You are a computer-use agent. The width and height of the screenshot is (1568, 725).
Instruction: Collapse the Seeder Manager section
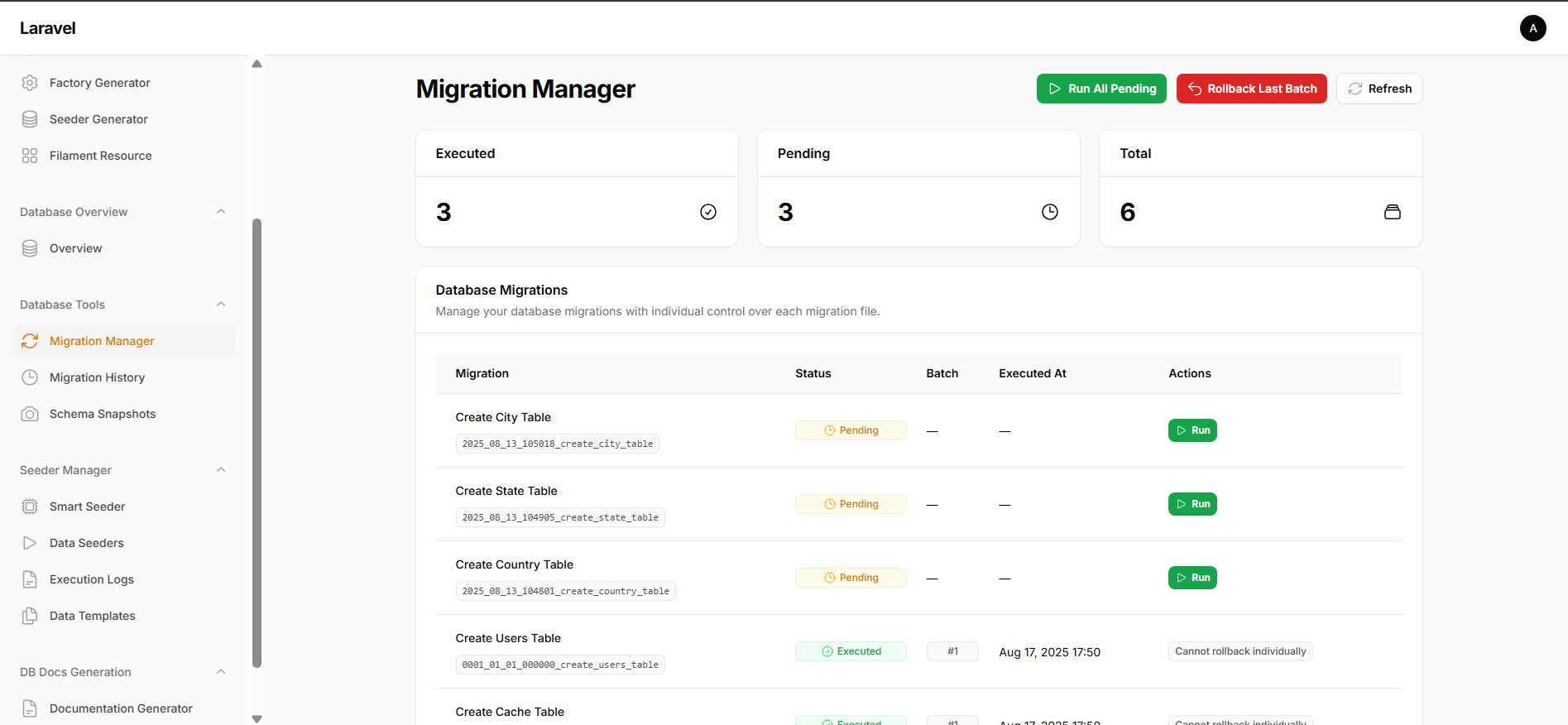pos(221,470)
